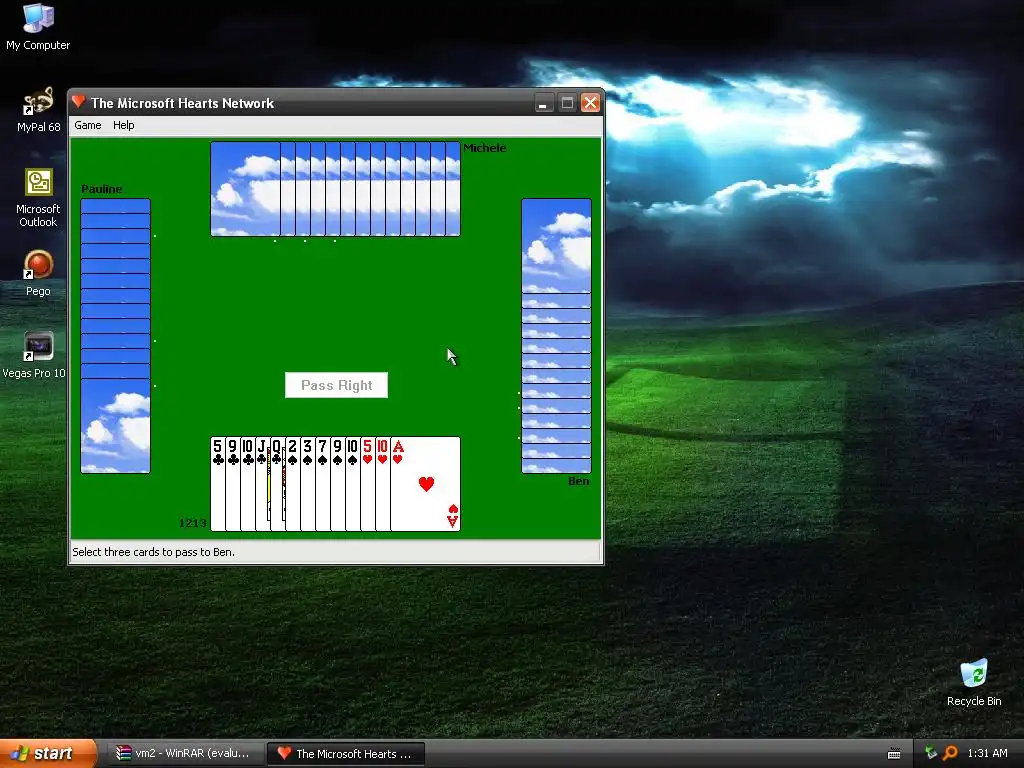Viewport: 1024px width, 768px height.
Task: Maximize the Hearts window
Action: pos(567,103)
